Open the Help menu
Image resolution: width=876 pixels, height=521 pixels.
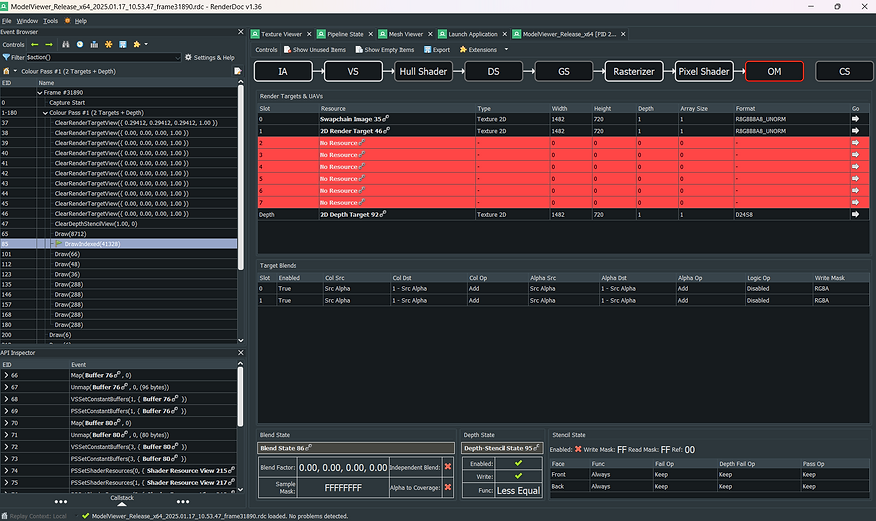click(x=80, y=21)
